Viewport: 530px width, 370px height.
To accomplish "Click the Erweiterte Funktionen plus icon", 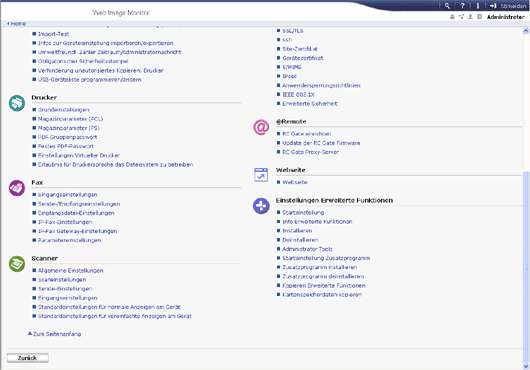I will [x=261, y=206].
